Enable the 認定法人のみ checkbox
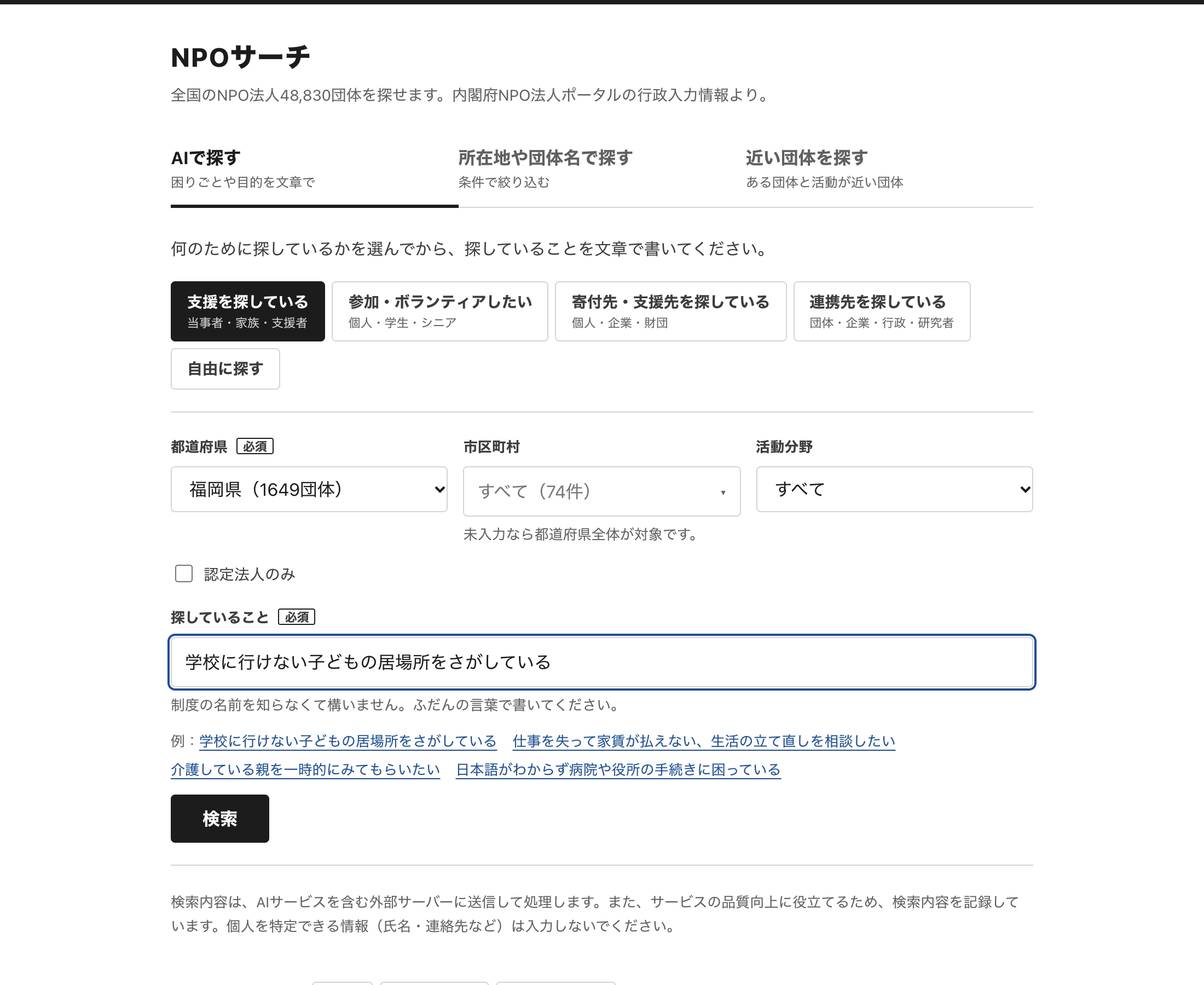The height and width of the screenshot is (985, 1204). (x=184, y=573)
